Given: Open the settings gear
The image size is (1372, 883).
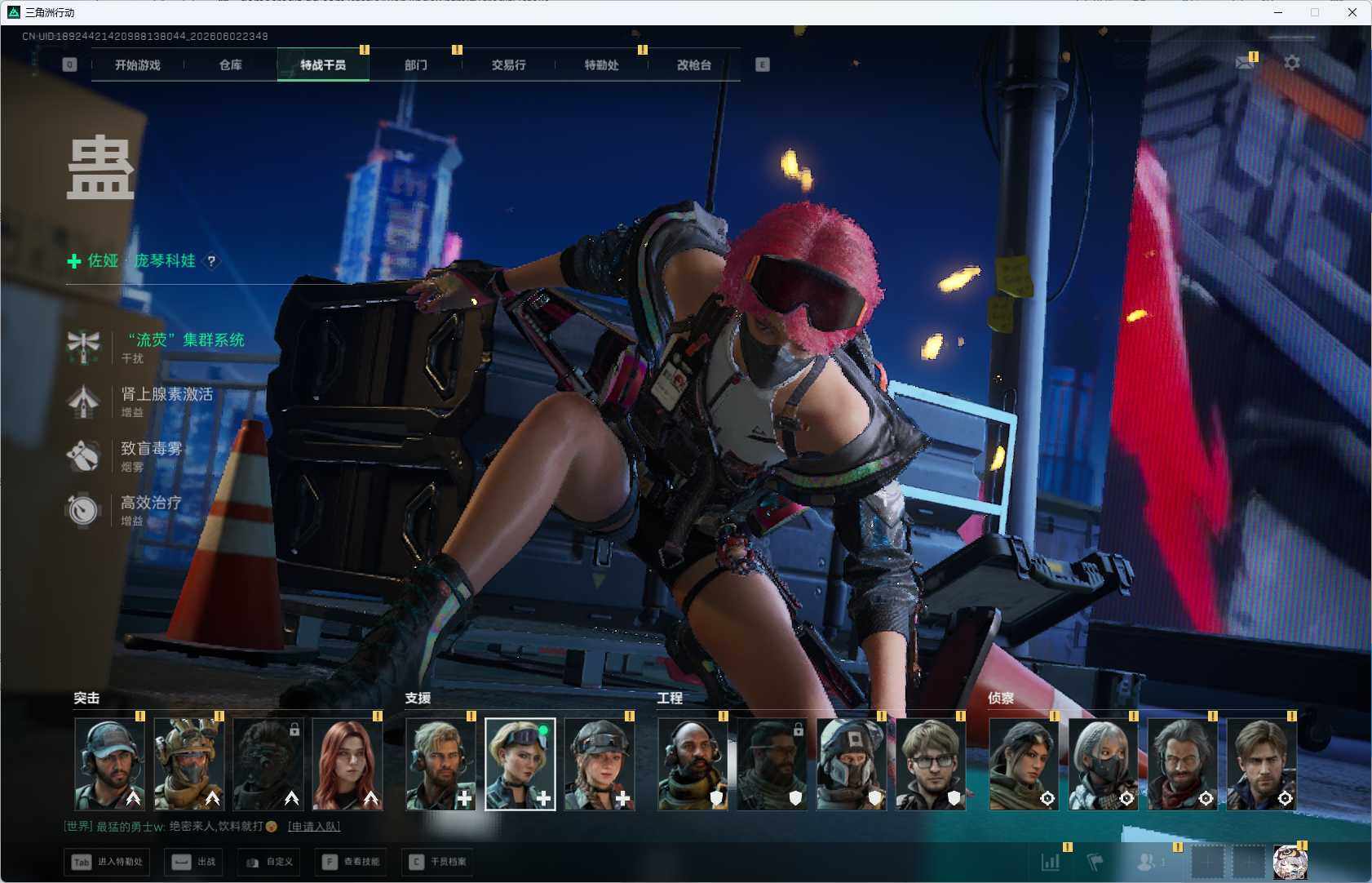Looking at the screenshot, I should click(x=1292, y=63).
